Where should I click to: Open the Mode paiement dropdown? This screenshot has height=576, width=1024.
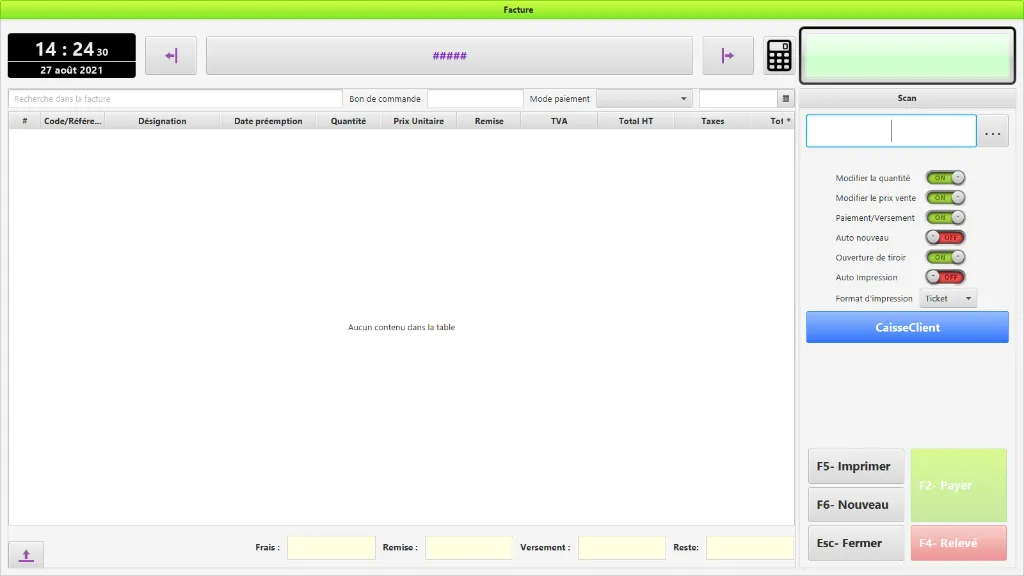pos(644,98)
